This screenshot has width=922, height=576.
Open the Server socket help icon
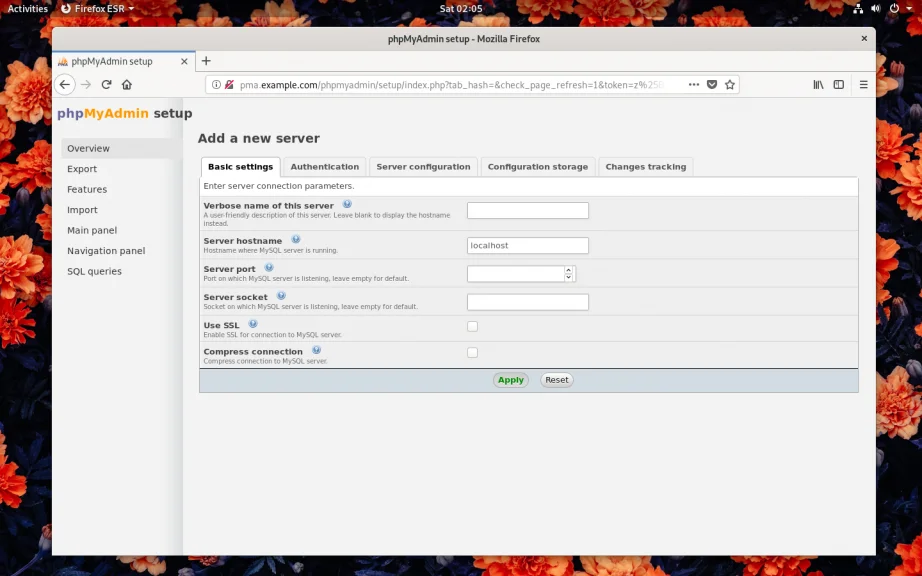pyautogui.click(x=281, y=296)
